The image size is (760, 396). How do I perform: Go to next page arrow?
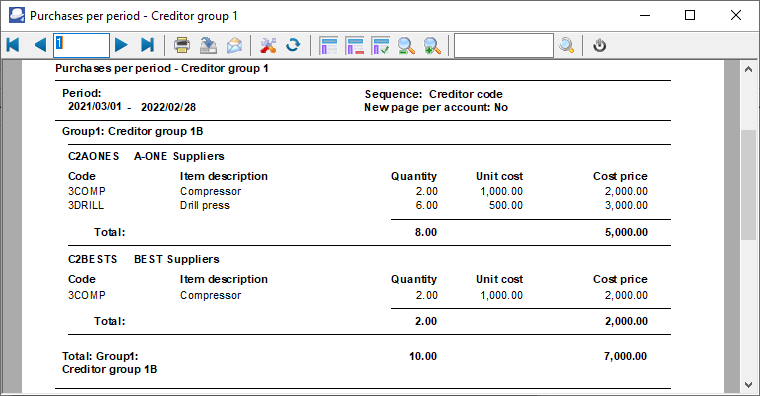coord(121,45)
